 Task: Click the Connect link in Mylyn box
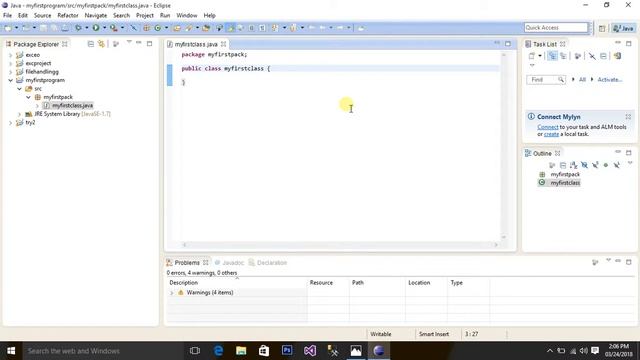coord(547,127)
